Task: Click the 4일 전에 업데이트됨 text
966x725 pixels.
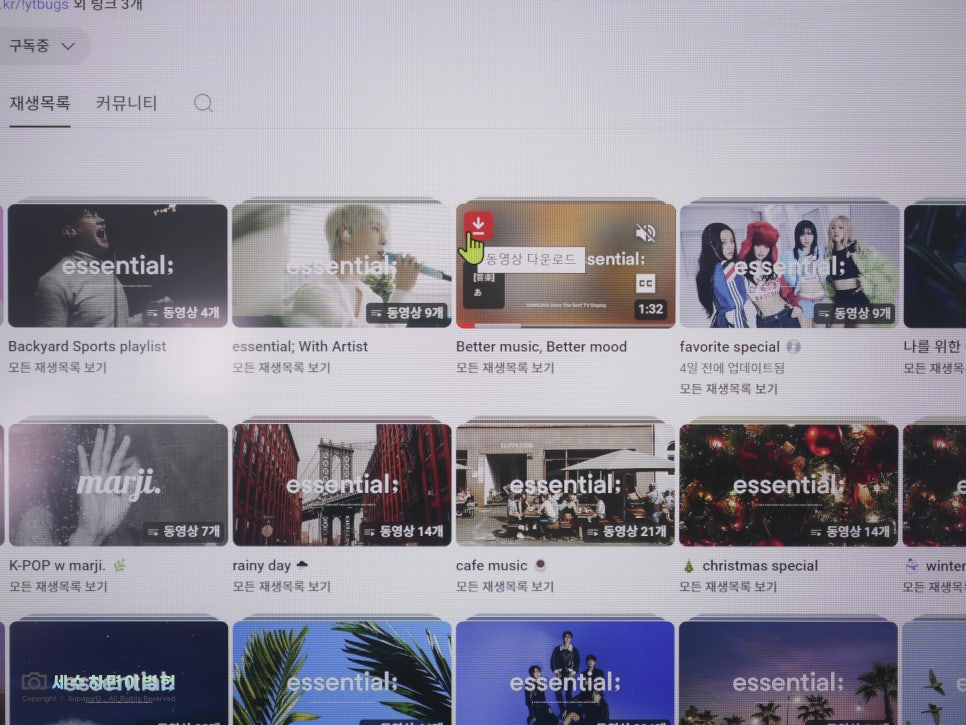Action: (x=732, y=368)
